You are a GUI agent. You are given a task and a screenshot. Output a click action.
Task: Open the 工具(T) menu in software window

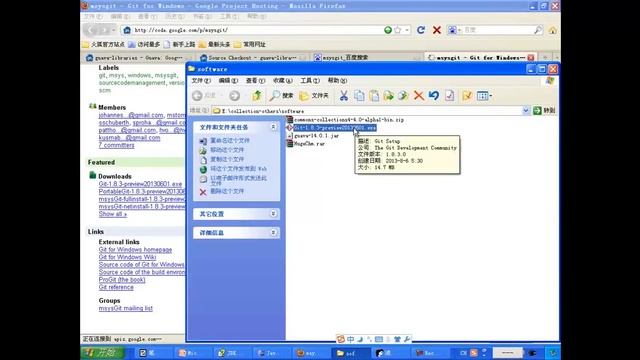tap(310, 80)
